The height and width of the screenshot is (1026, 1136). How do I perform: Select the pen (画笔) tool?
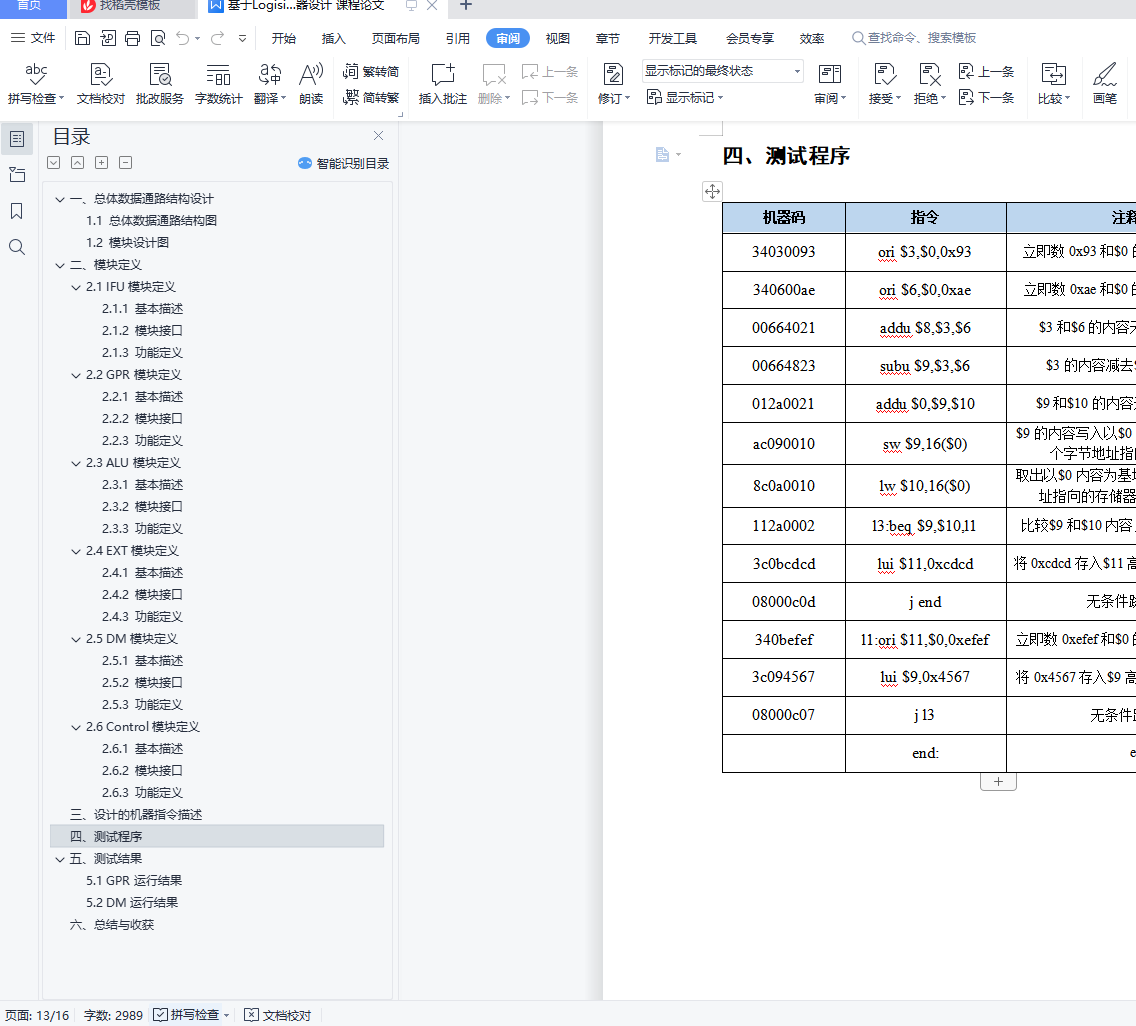(x=1105, y=84)
